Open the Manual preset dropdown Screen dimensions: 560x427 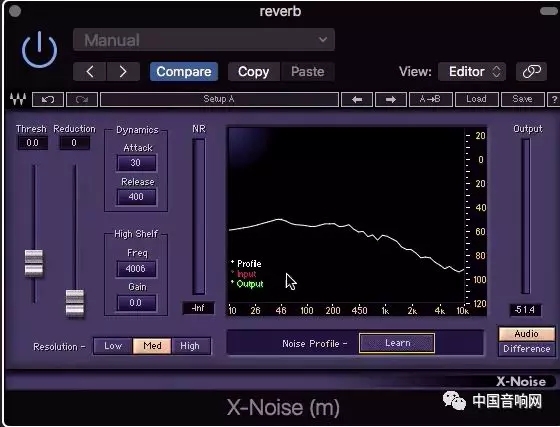tap(204, 40)
